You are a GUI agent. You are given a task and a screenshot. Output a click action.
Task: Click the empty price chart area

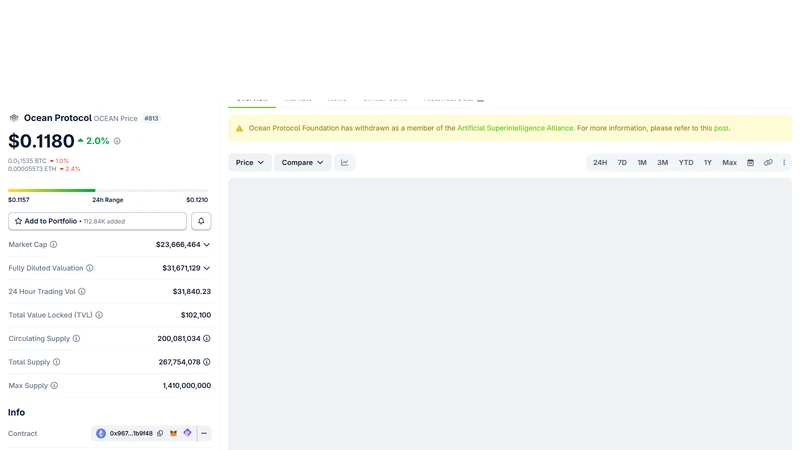click(510, 314)
